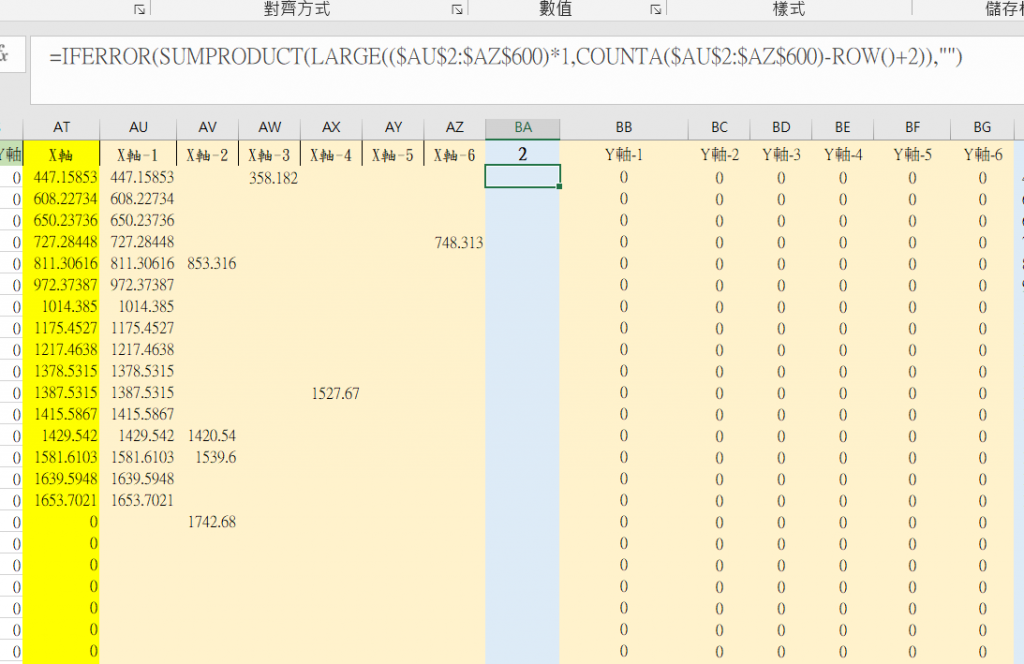The image size is (1024, 664).
Task: Select yellow cell 1429.542
Action: click(x=61, y=436)
